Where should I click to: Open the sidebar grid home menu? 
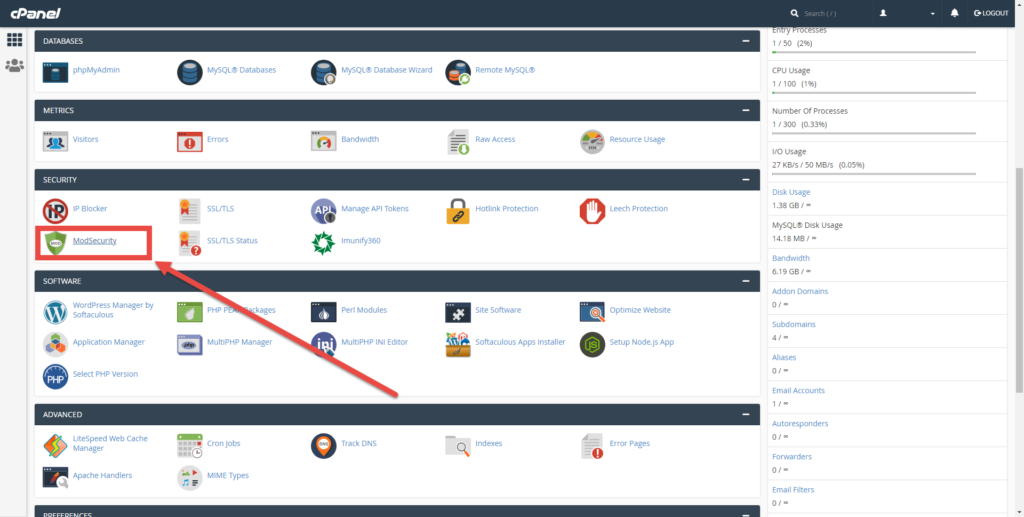(15, 40)
